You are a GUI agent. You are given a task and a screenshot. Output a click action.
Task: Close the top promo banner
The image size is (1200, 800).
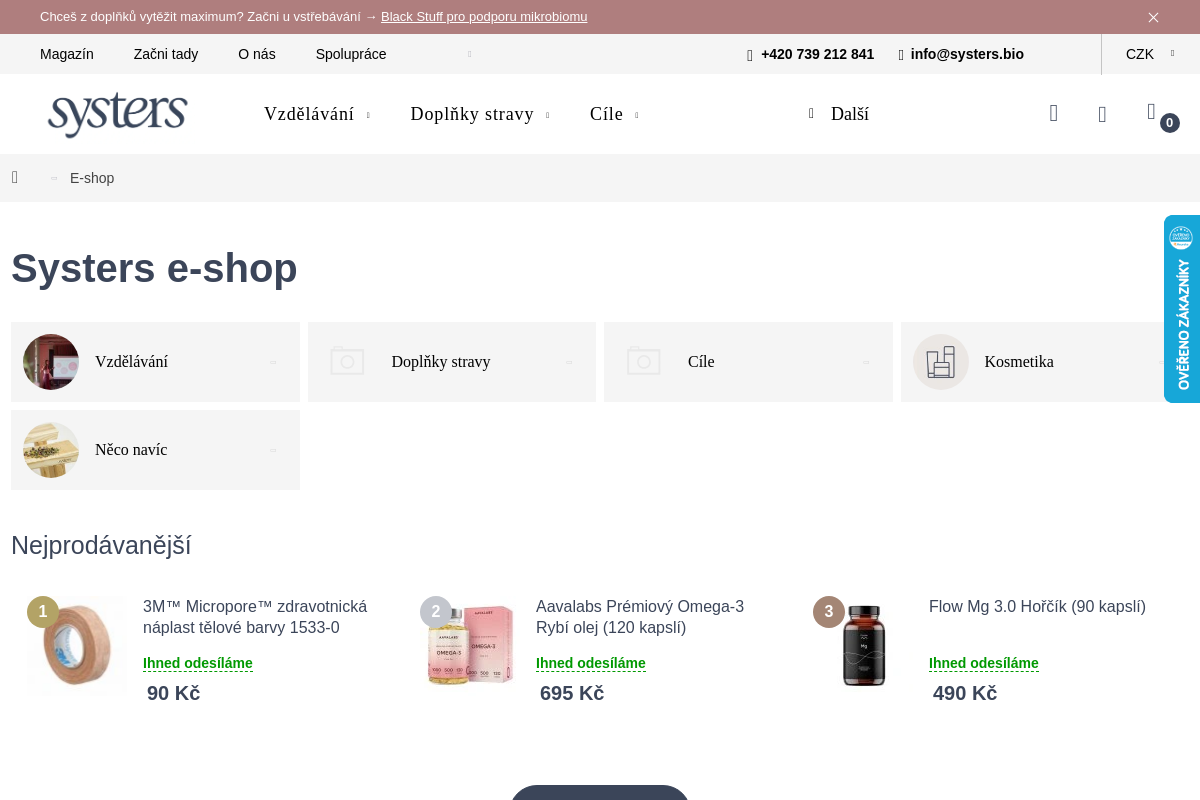click(x=1153, y=17)
